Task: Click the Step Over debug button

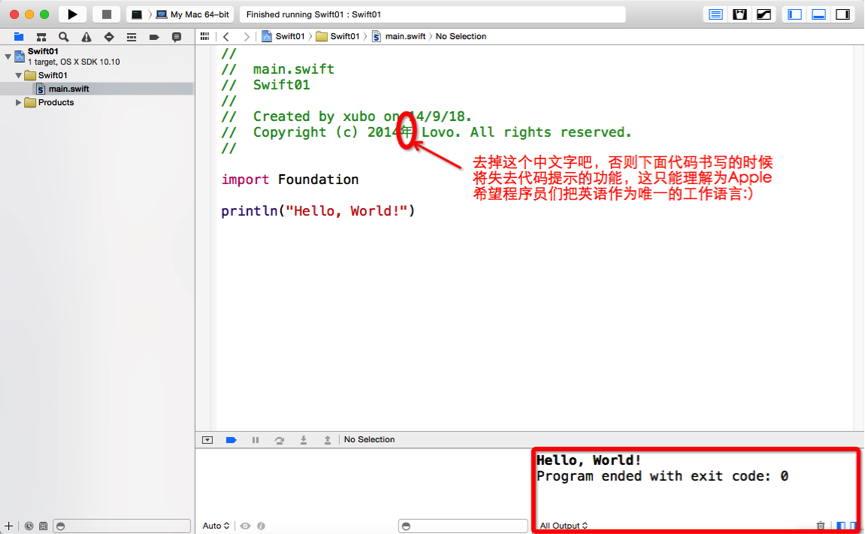Action: [279, 440]
